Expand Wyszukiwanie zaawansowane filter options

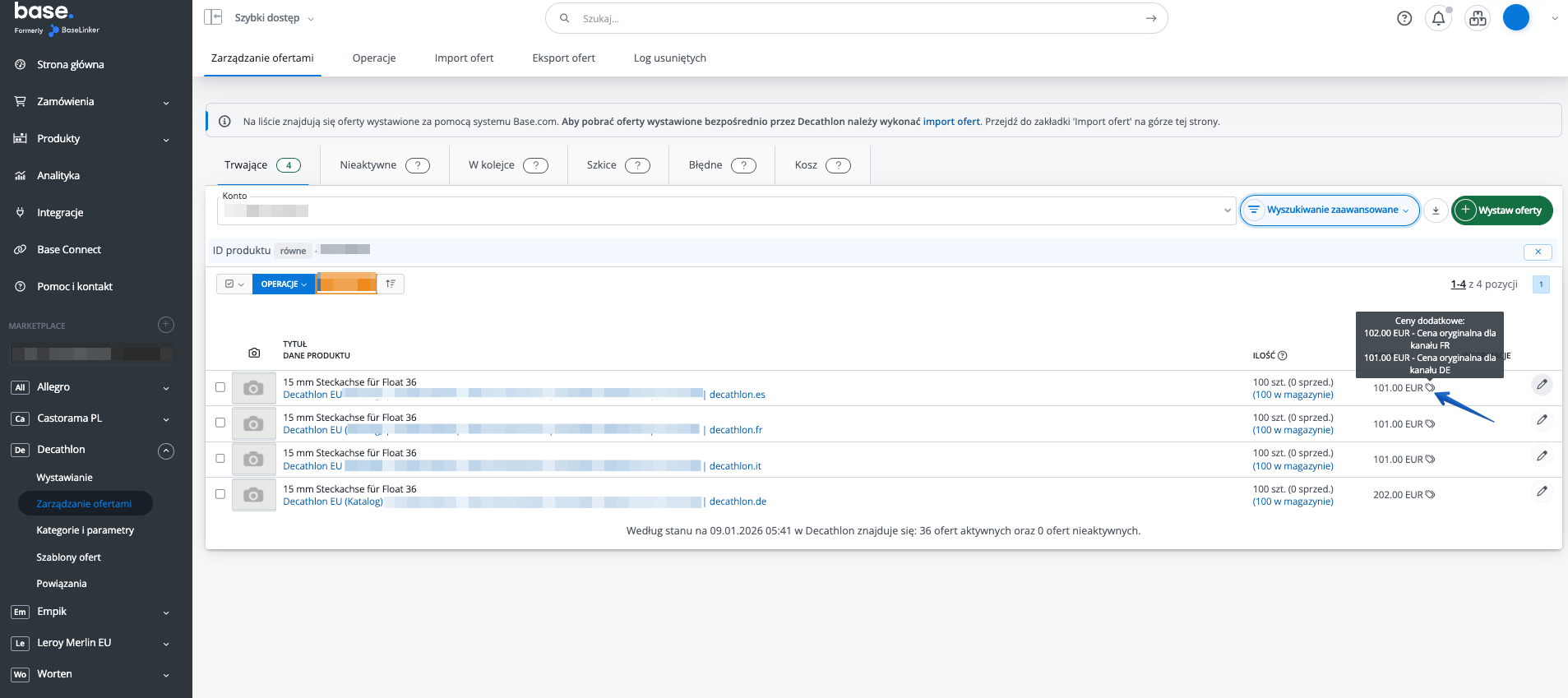(x=1330, y=210)
